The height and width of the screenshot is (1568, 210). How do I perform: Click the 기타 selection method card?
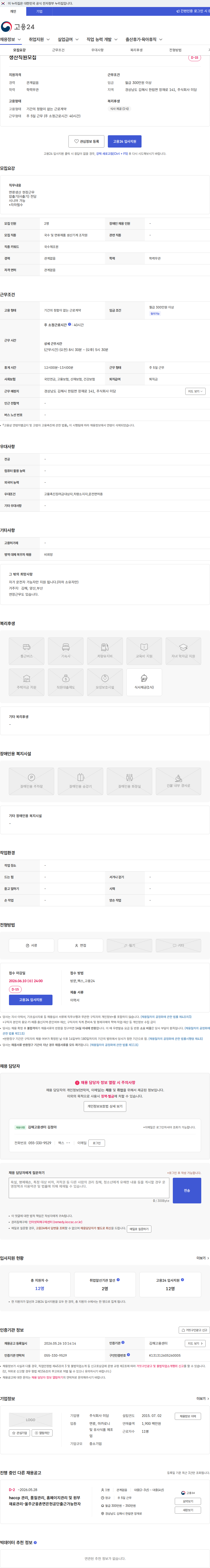coord(178,945)
